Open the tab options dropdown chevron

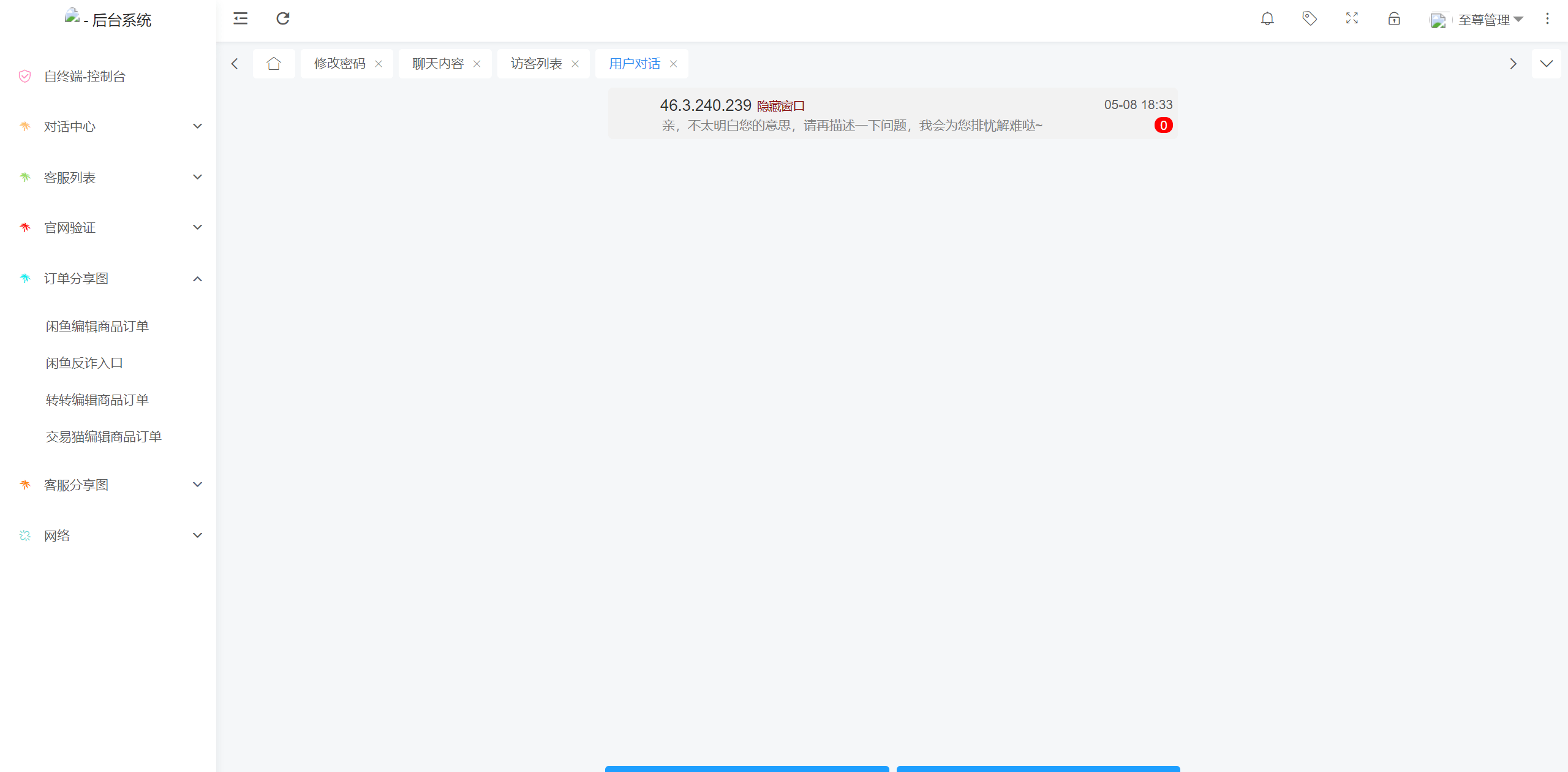1547,64
